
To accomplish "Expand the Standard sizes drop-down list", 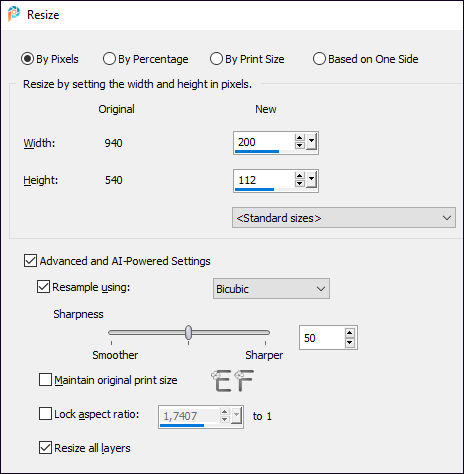I will coord(344,218).
